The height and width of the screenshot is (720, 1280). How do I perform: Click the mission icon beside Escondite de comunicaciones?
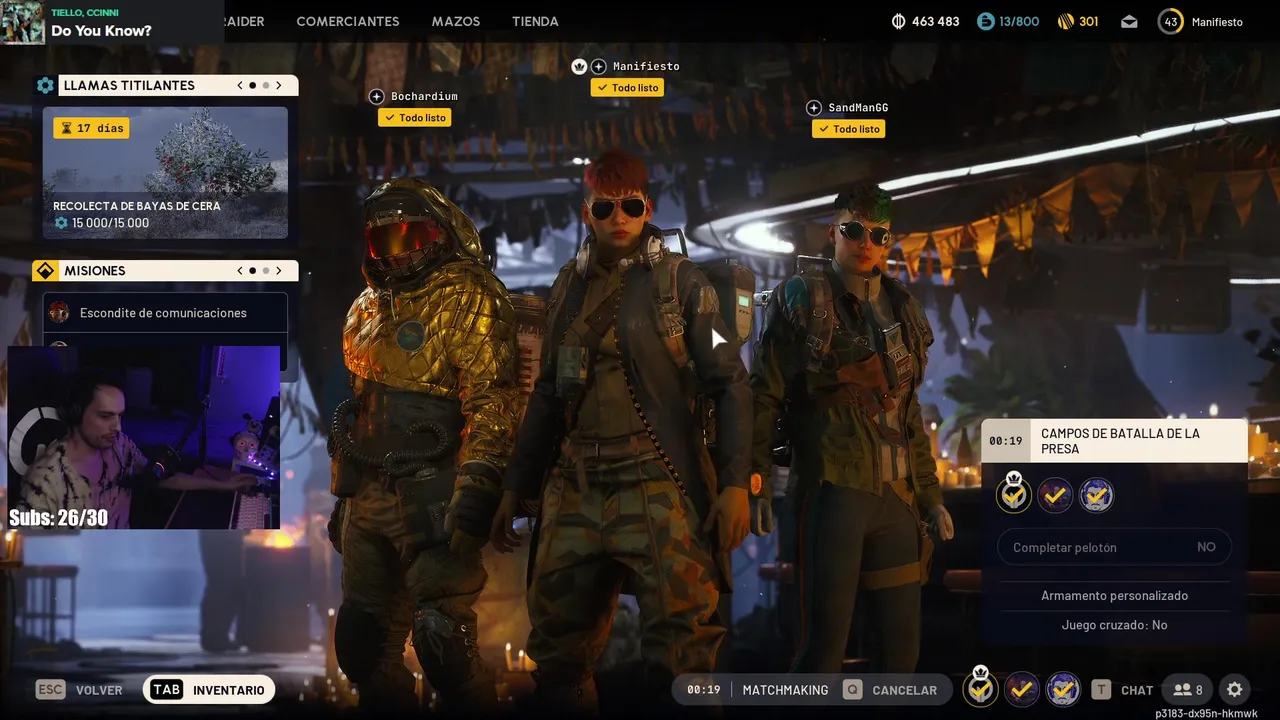point(59,313)
